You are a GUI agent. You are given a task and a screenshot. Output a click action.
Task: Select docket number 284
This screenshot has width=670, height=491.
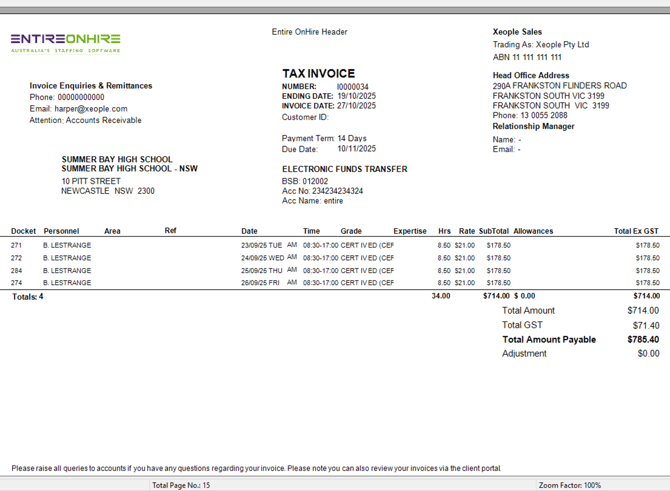click(17, 270)
